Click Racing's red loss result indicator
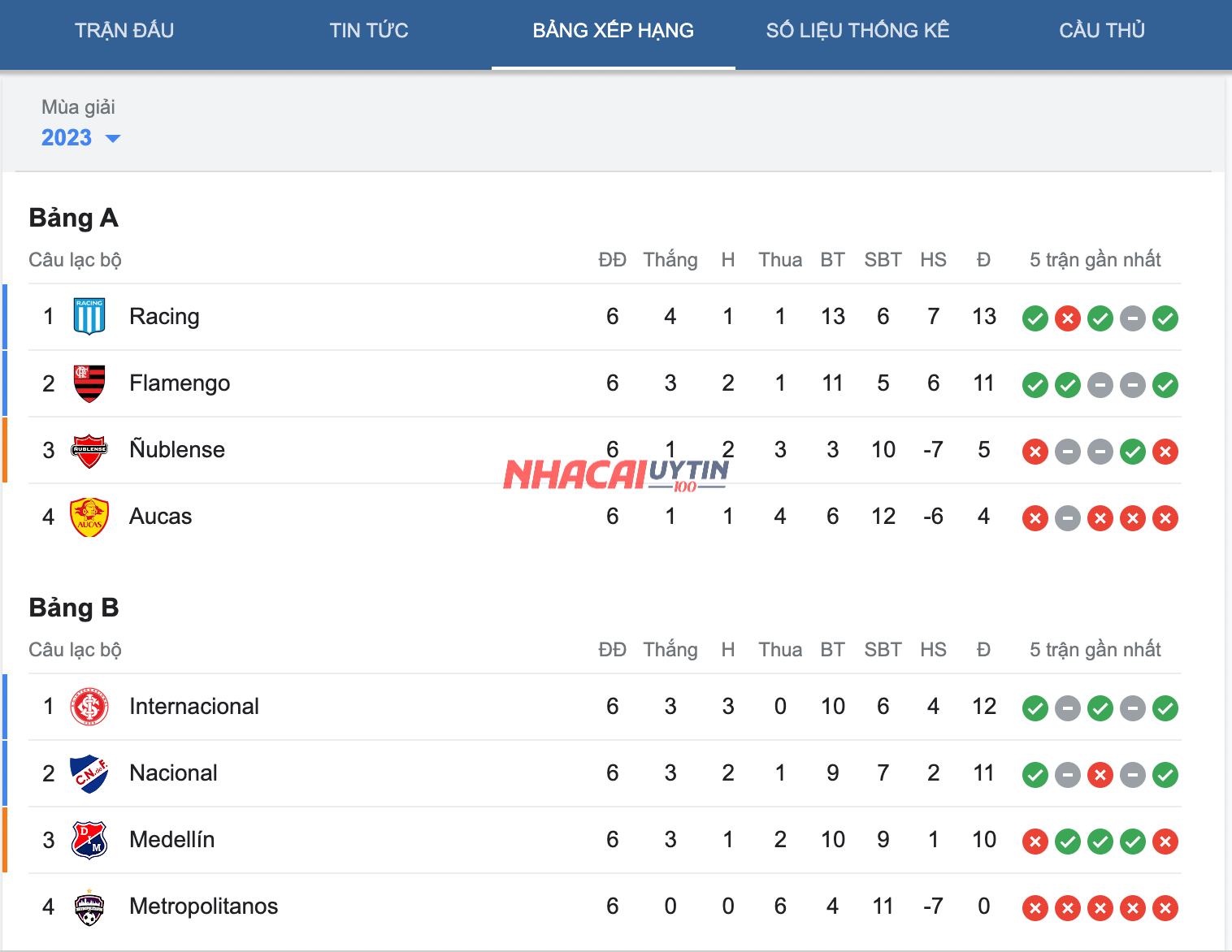Screen dimensions: 1232x952 [x=1067, y=318]
